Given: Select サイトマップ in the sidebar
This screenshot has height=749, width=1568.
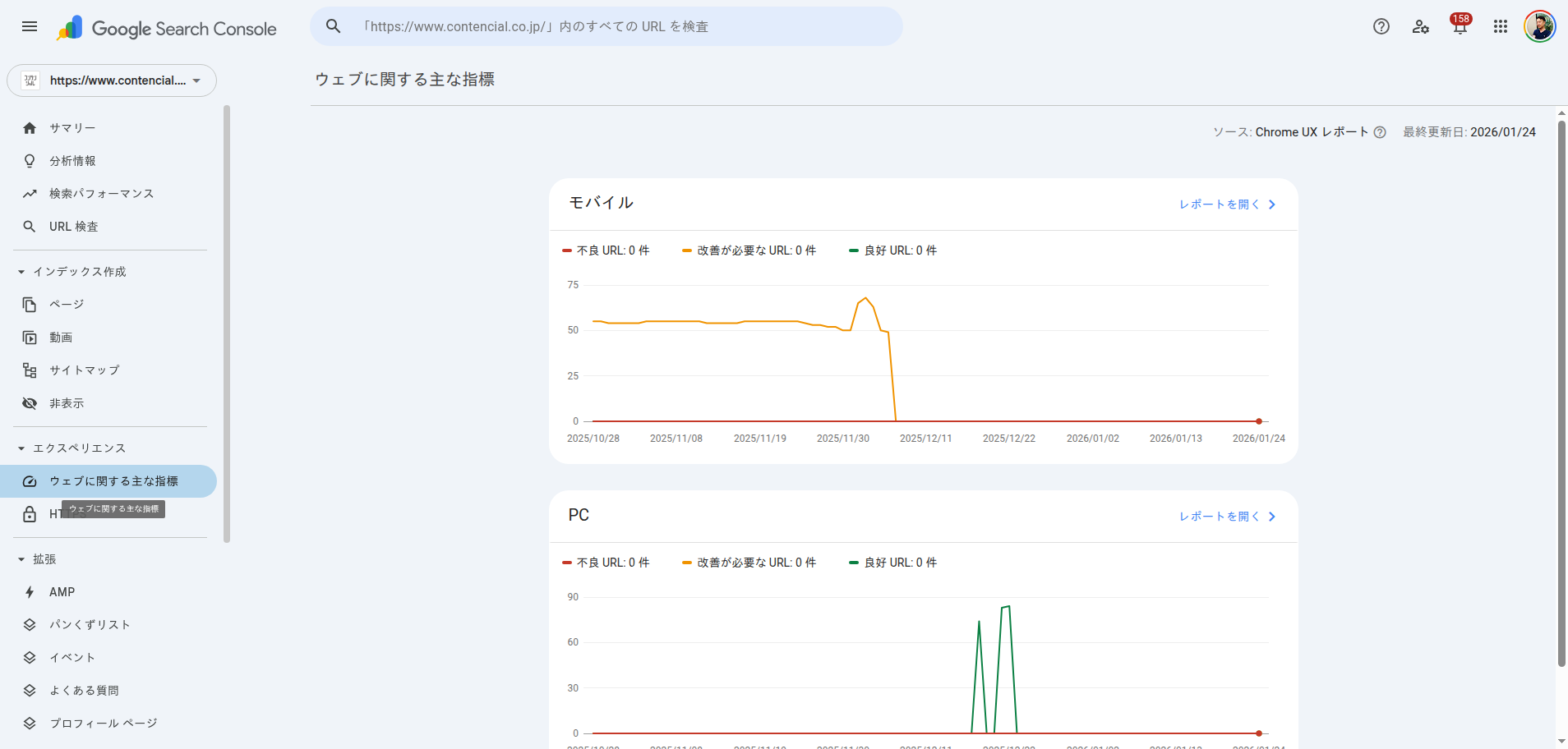Looking at the screenshot, I should click(84, 370).
